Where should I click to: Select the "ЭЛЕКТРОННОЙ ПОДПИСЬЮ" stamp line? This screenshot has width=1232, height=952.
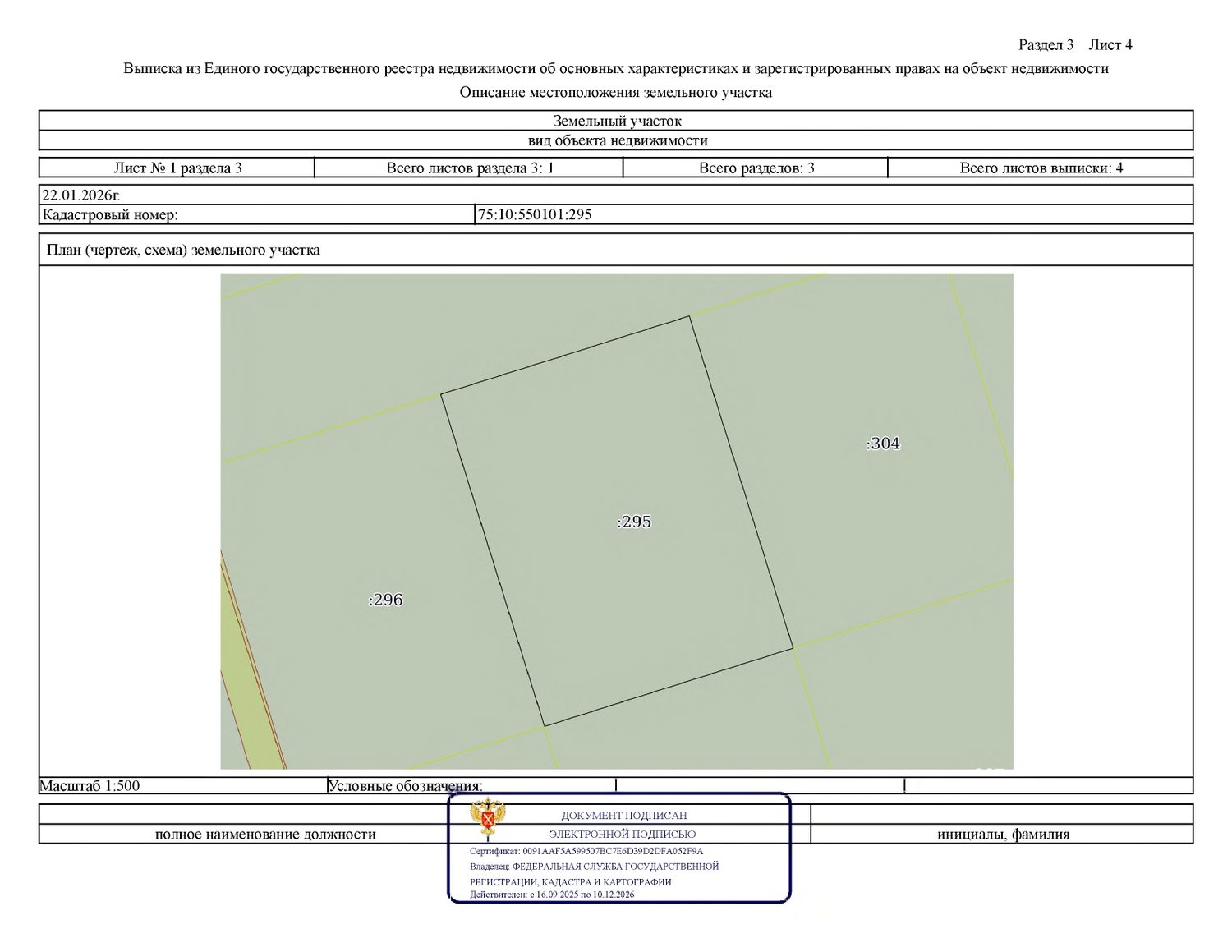pyautogui.click(x=623, y=835)
